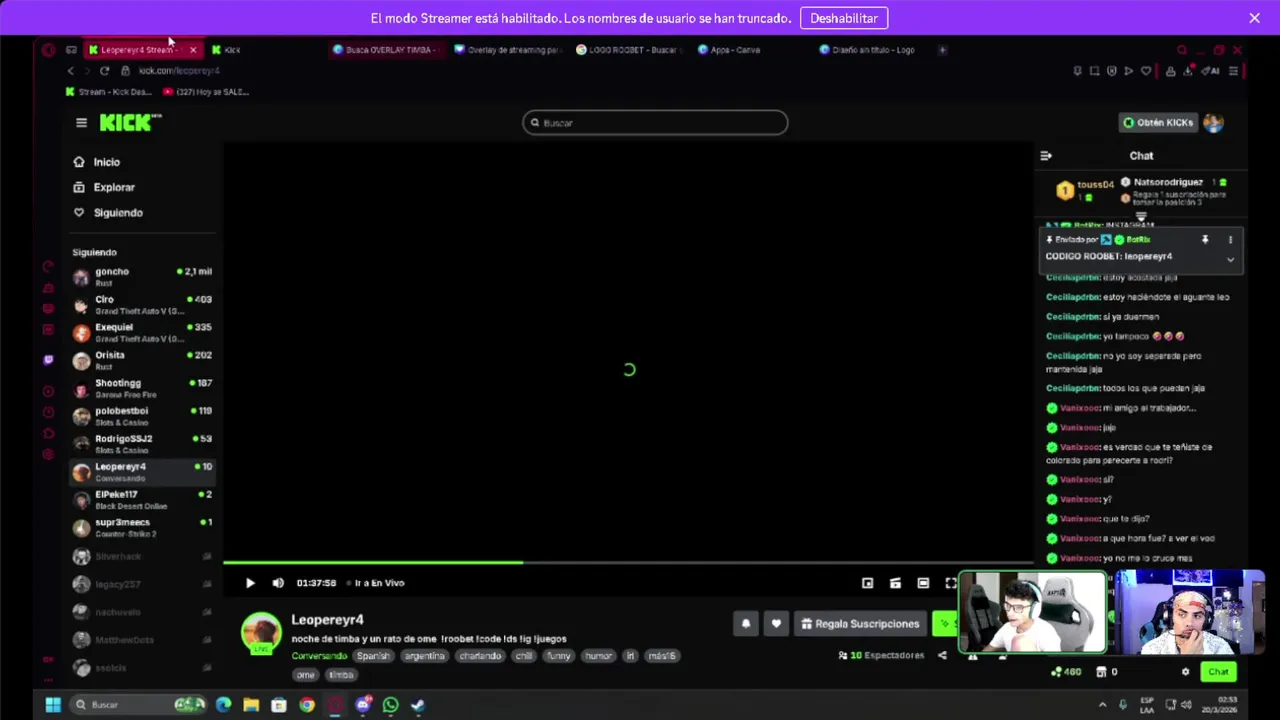
Task: Open Shootingg channel in following list
Action: (x=142, y=389)
